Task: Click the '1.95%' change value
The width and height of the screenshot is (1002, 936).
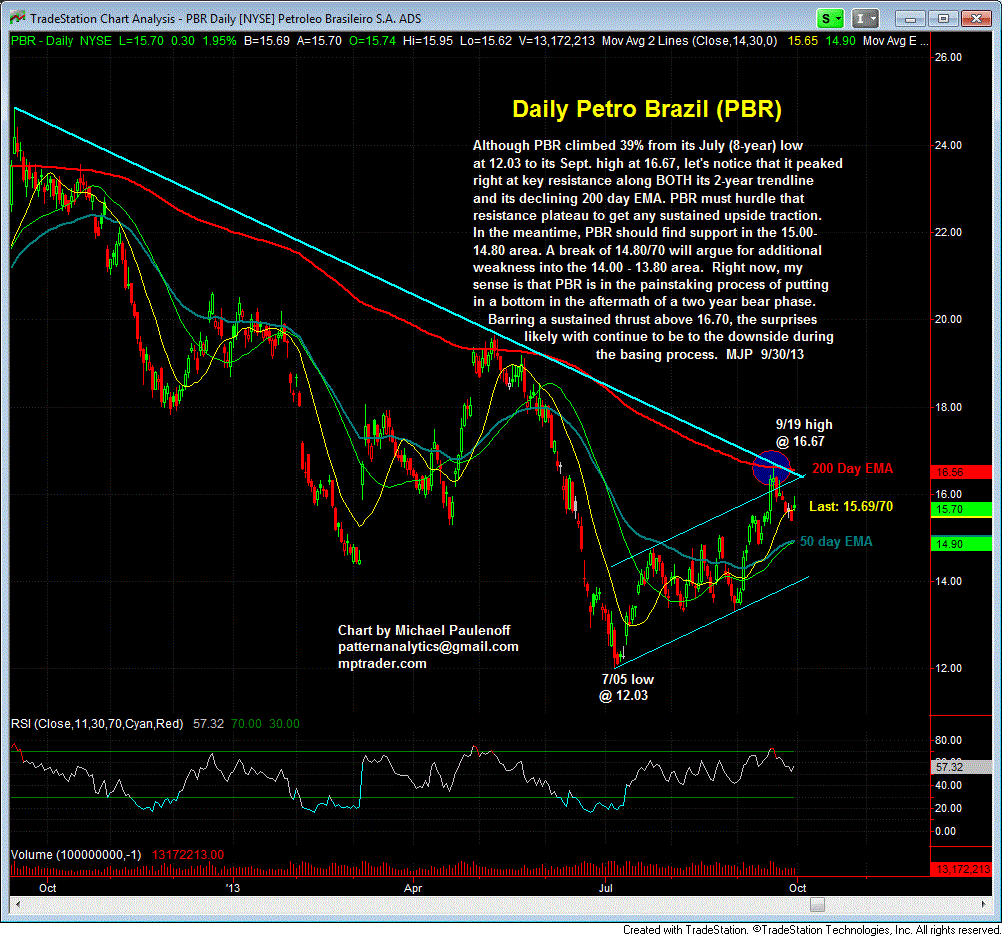Action: [x=219, y=41]
